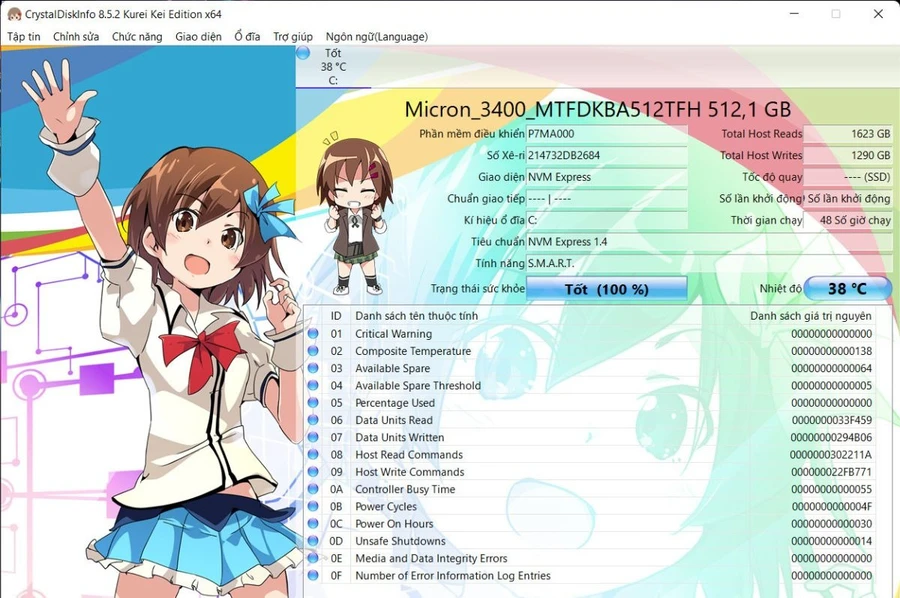
Task: Click the status orb for Unsafe Shutdowns
Action: [313, 541]
